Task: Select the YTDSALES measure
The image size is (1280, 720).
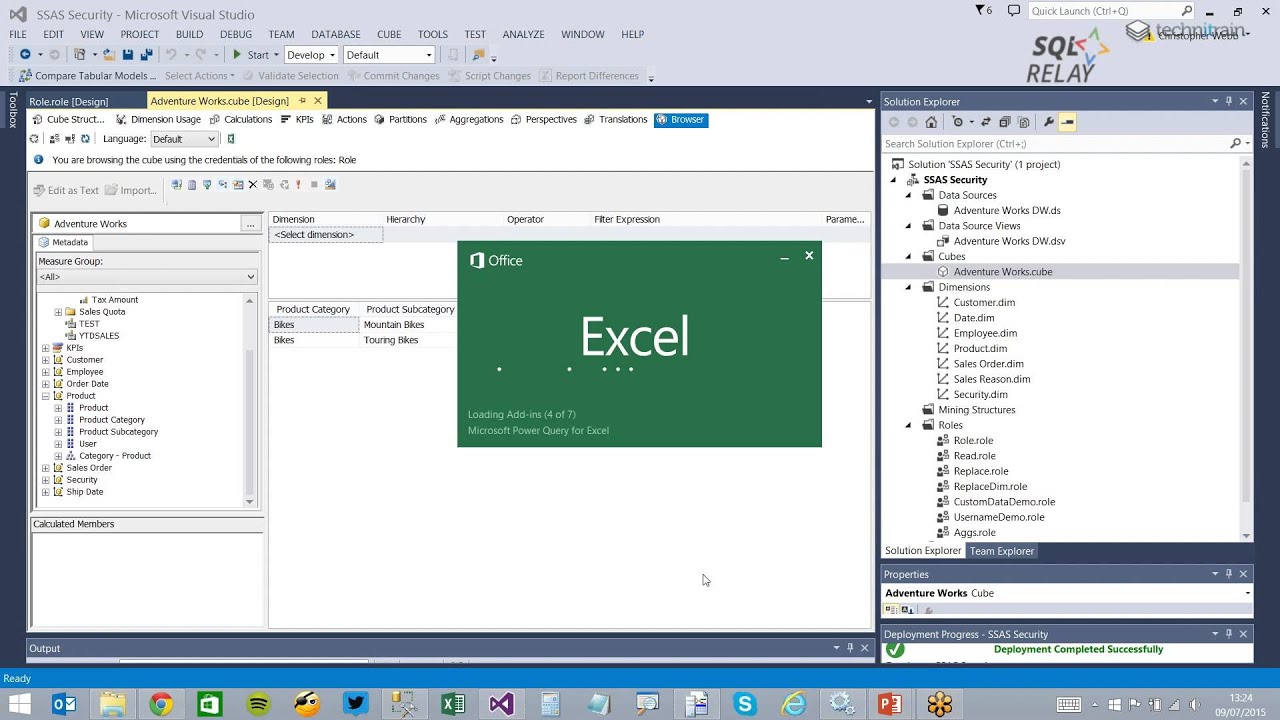Action: (x=98, y=336)
